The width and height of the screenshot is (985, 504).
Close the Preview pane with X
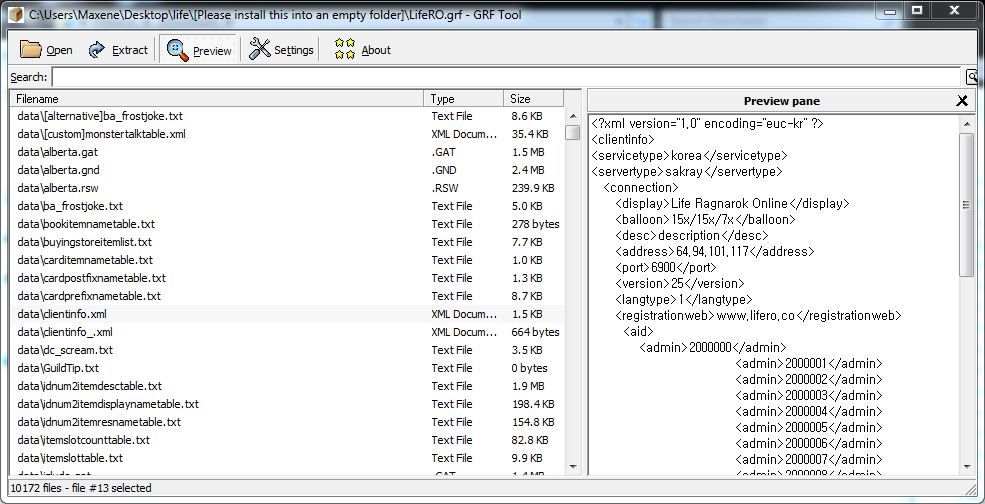962,101
